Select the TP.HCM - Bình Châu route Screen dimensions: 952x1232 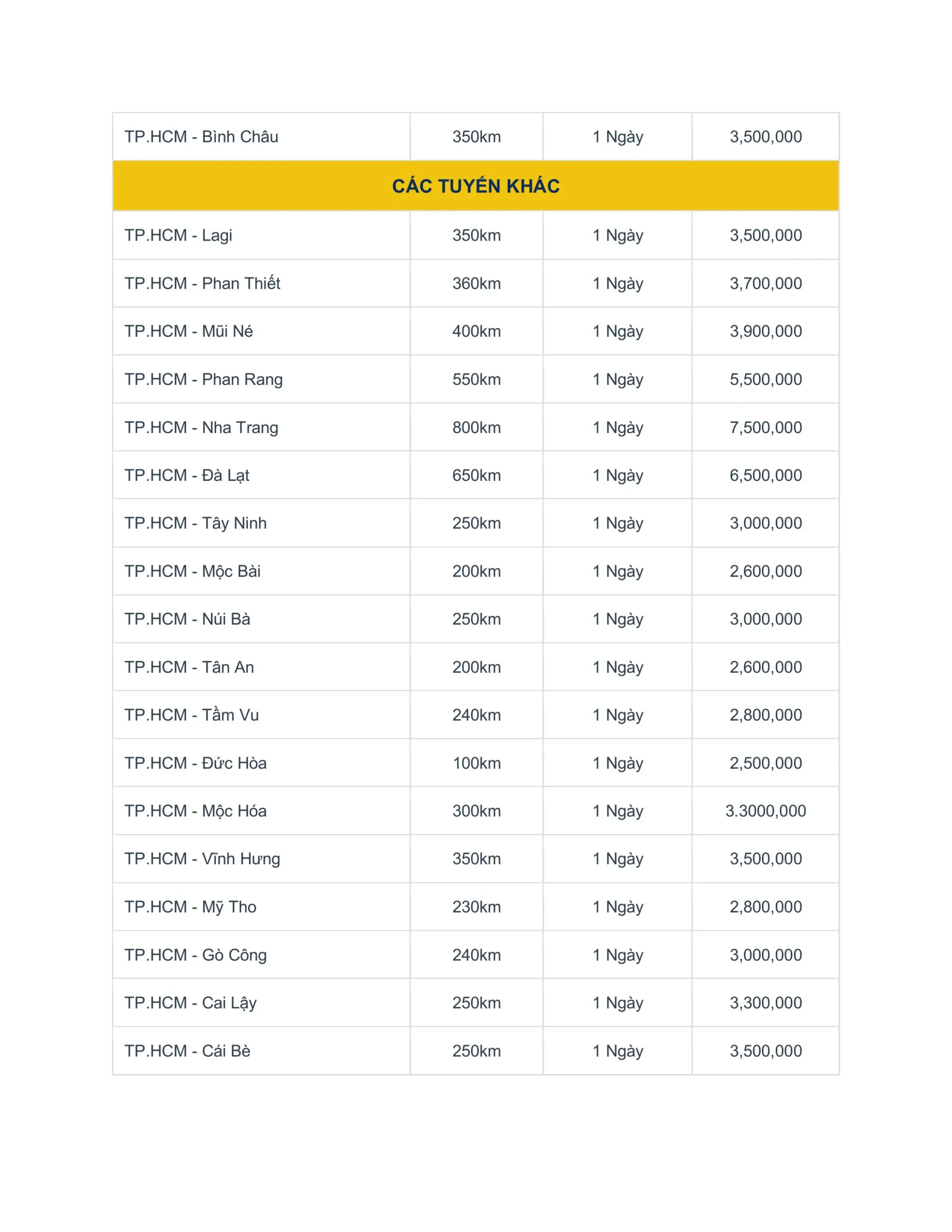pos(202,137)
